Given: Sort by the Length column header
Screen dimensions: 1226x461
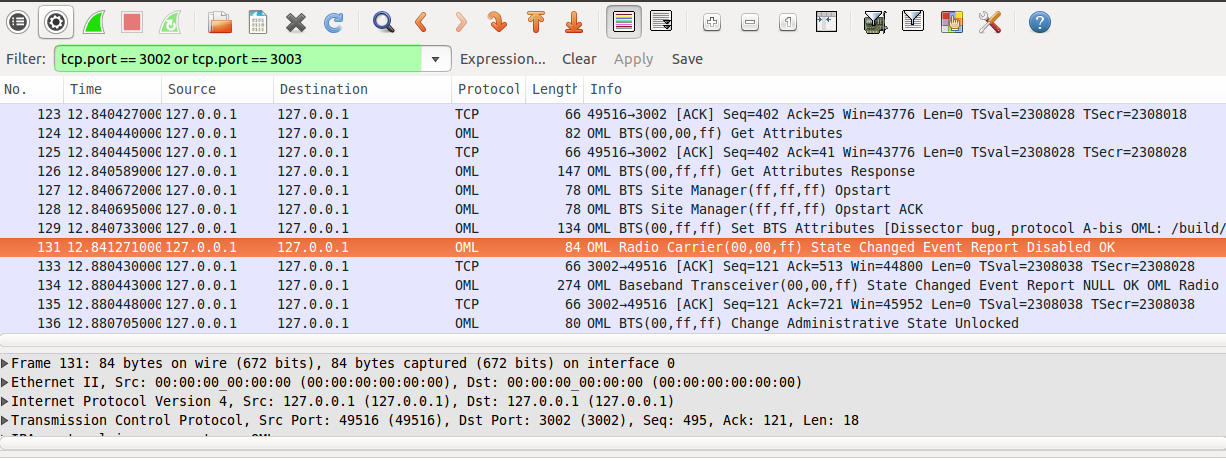Looking at the screenshot, I should pyautogui.click(x=554, y=90).
